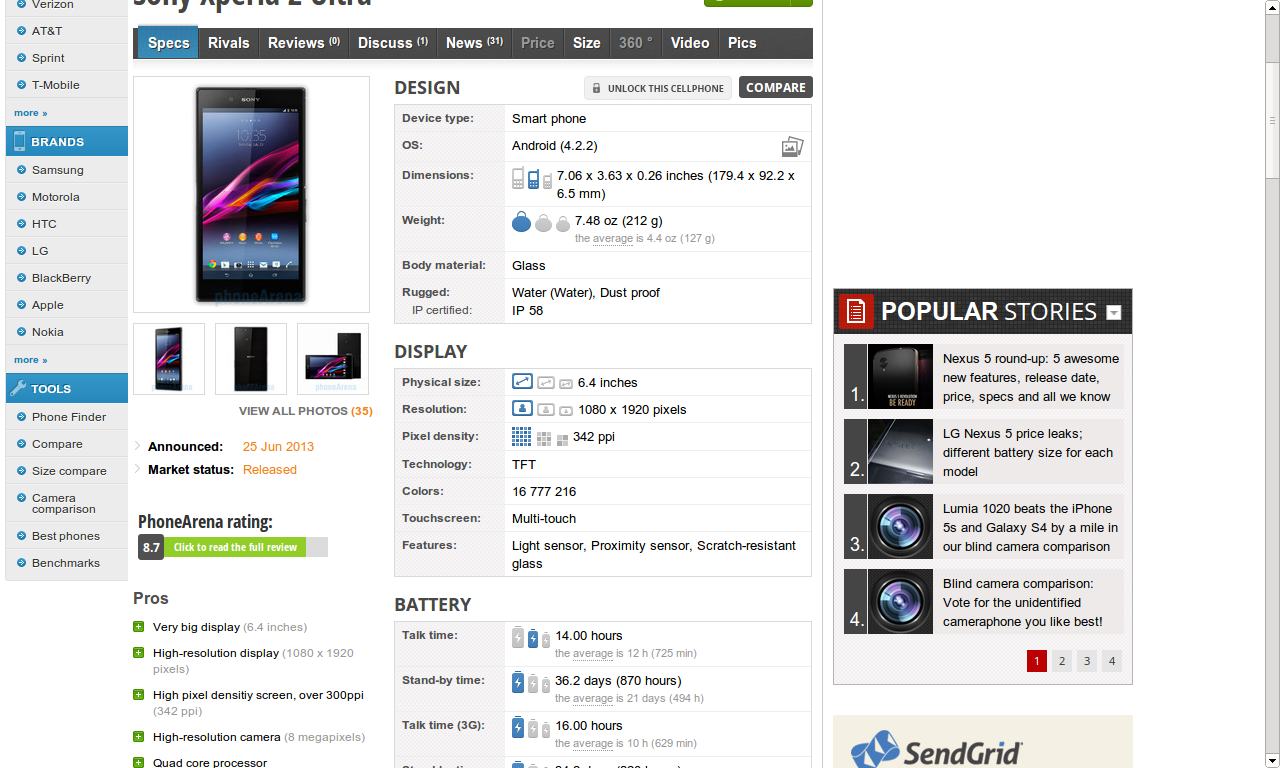Click the wrench icon on TOOLS header
The width and height of the screenshot is (1280, 768).
point(17,388)
